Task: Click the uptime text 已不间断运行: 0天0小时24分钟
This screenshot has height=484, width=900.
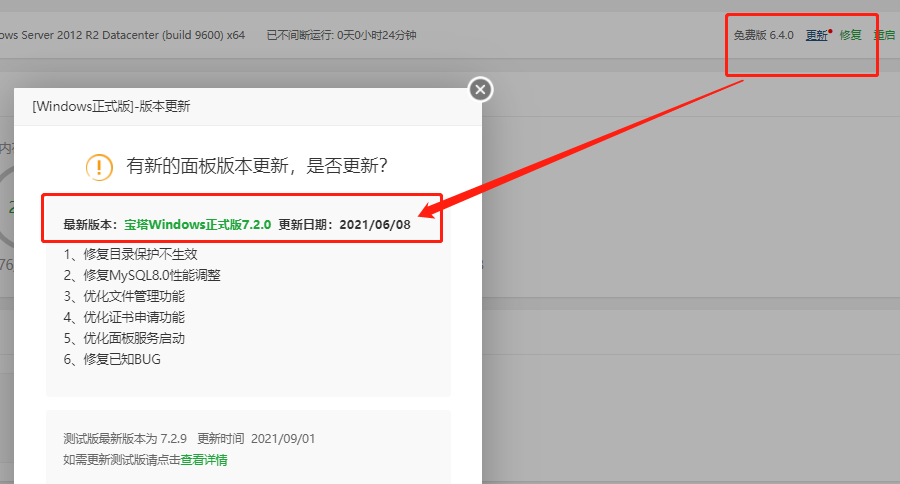Action: (x=342, y=35)
